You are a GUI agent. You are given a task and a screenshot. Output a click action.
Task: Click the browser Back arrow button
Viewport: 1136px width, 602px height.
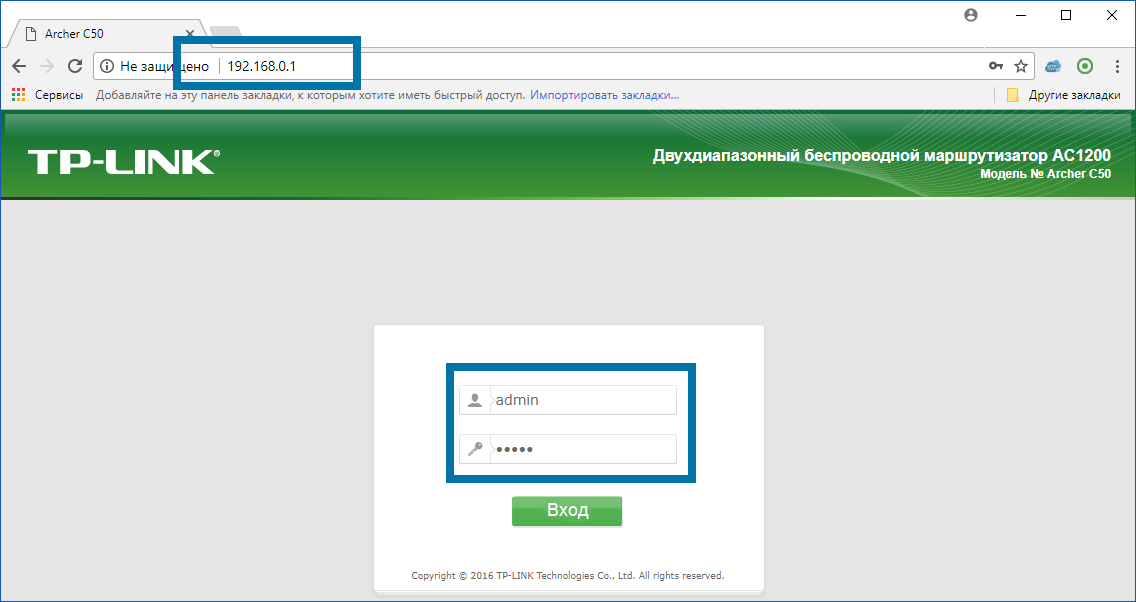tap(19, 66)
